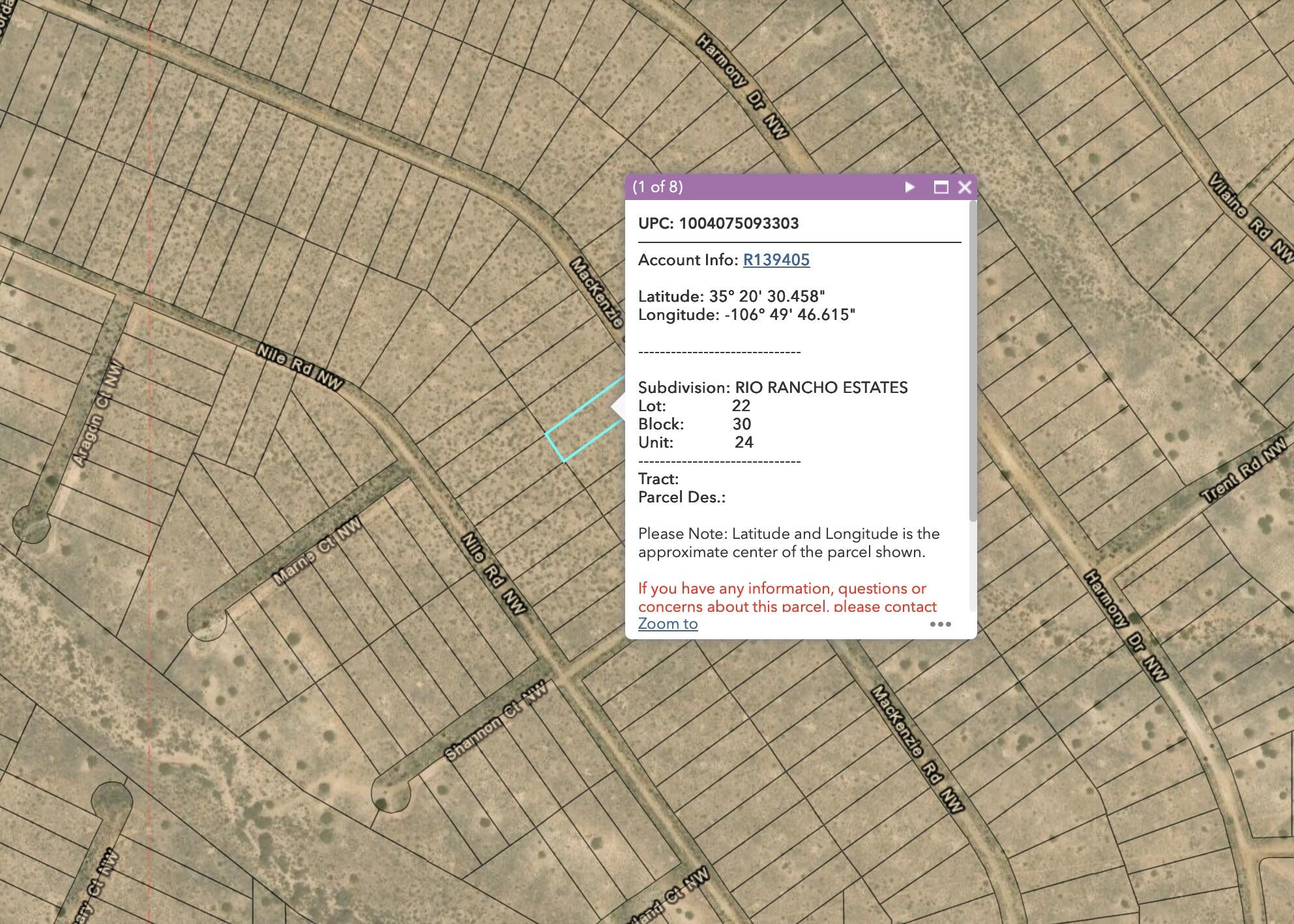Click the Unit: 24 row
The image size is (1294, 924).
pyautogui.click(x=696, y=442)
